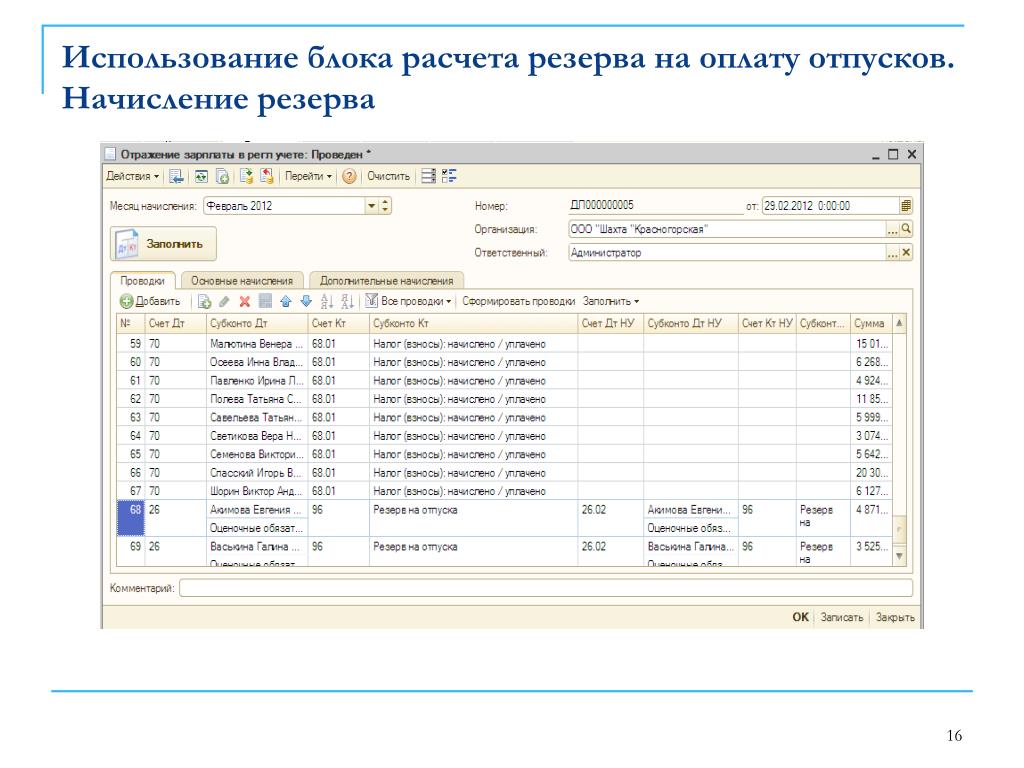
Task: Click the green plus Добавить icon
Action: tap(126, 302)
